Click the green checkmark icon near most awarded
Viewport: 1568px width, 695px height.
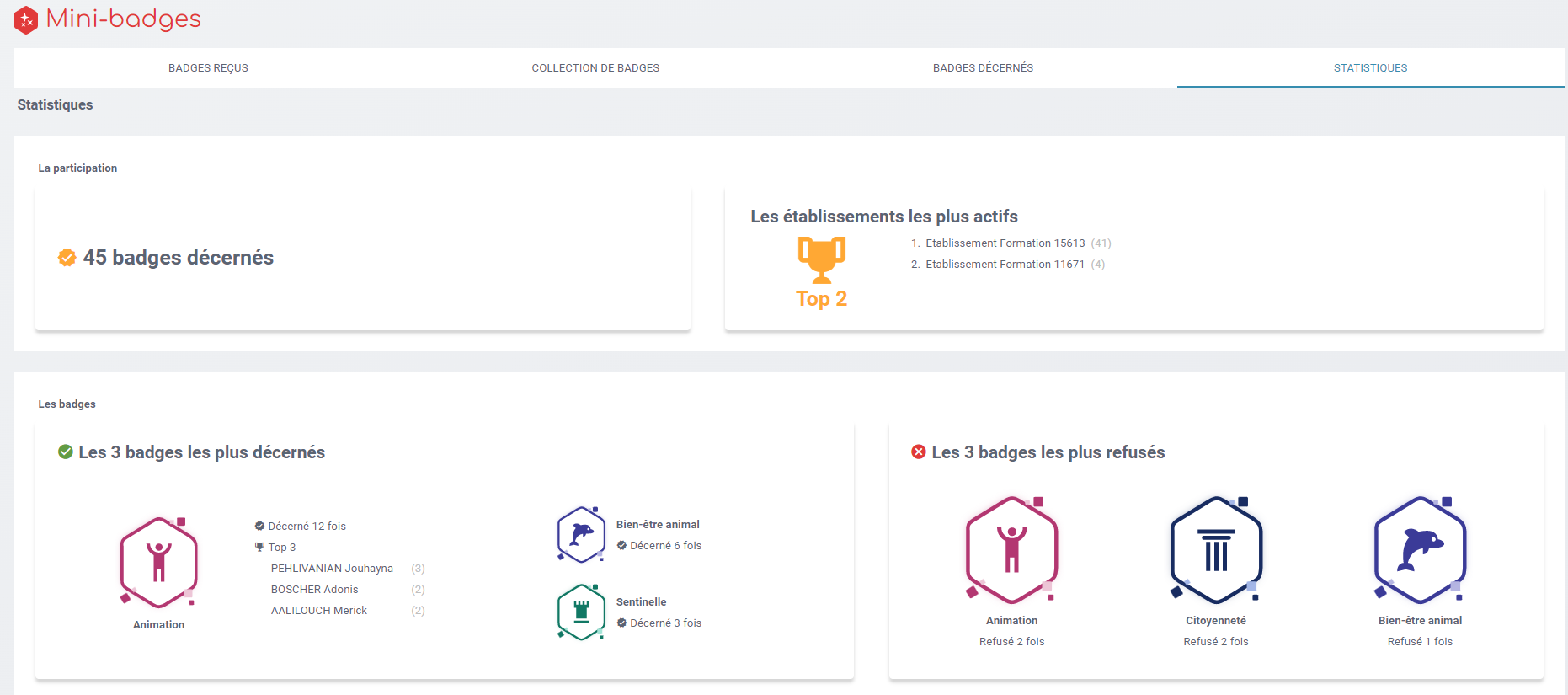tap(65, 452)
